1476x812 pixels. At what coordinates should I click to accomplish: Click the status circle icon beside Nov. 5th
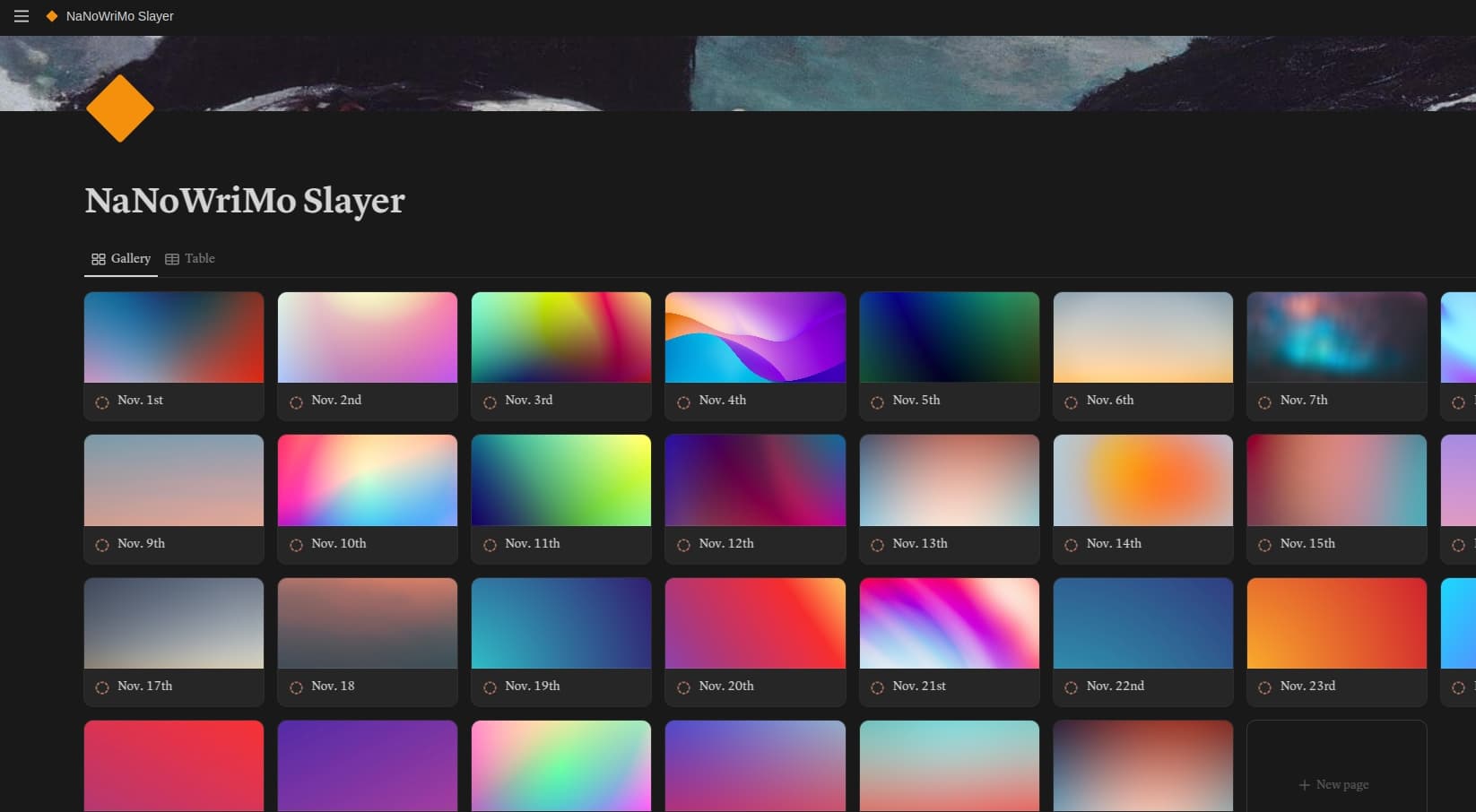coord(877,402)
